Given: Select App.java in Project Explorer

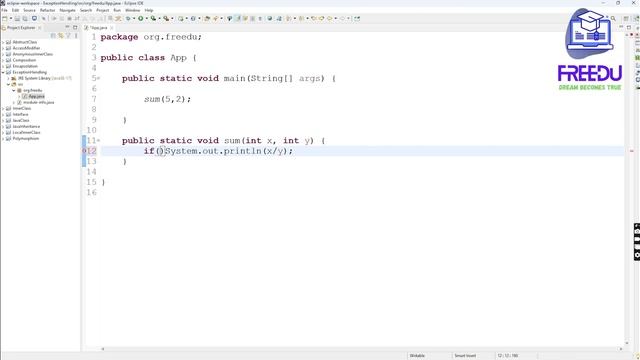Looking at the screenshot, I should pos(33,96).
